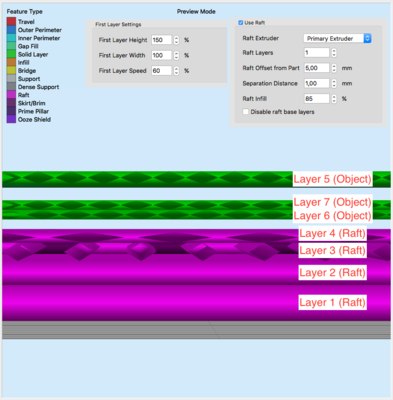Screen dimensions: 393x400
Task: Click the Raft Offset from Part field
Action: (317, 68)
